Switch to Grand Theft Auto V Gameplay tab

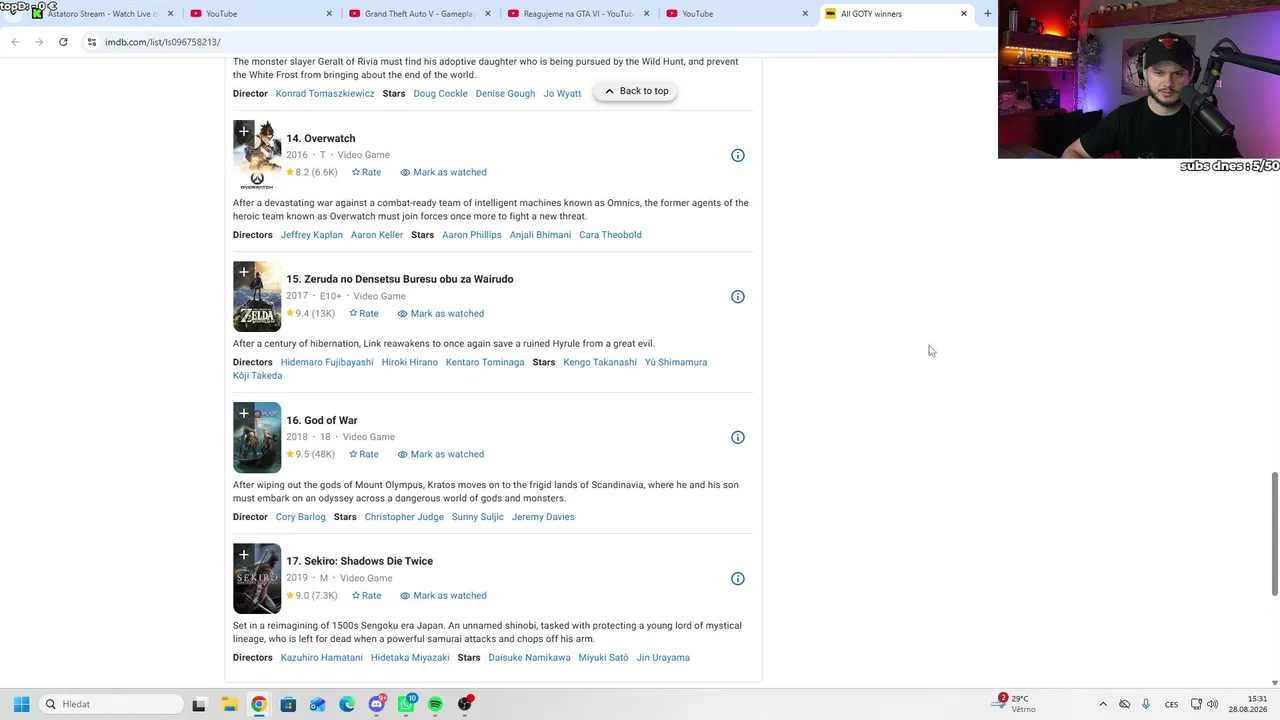click(420, 14)
